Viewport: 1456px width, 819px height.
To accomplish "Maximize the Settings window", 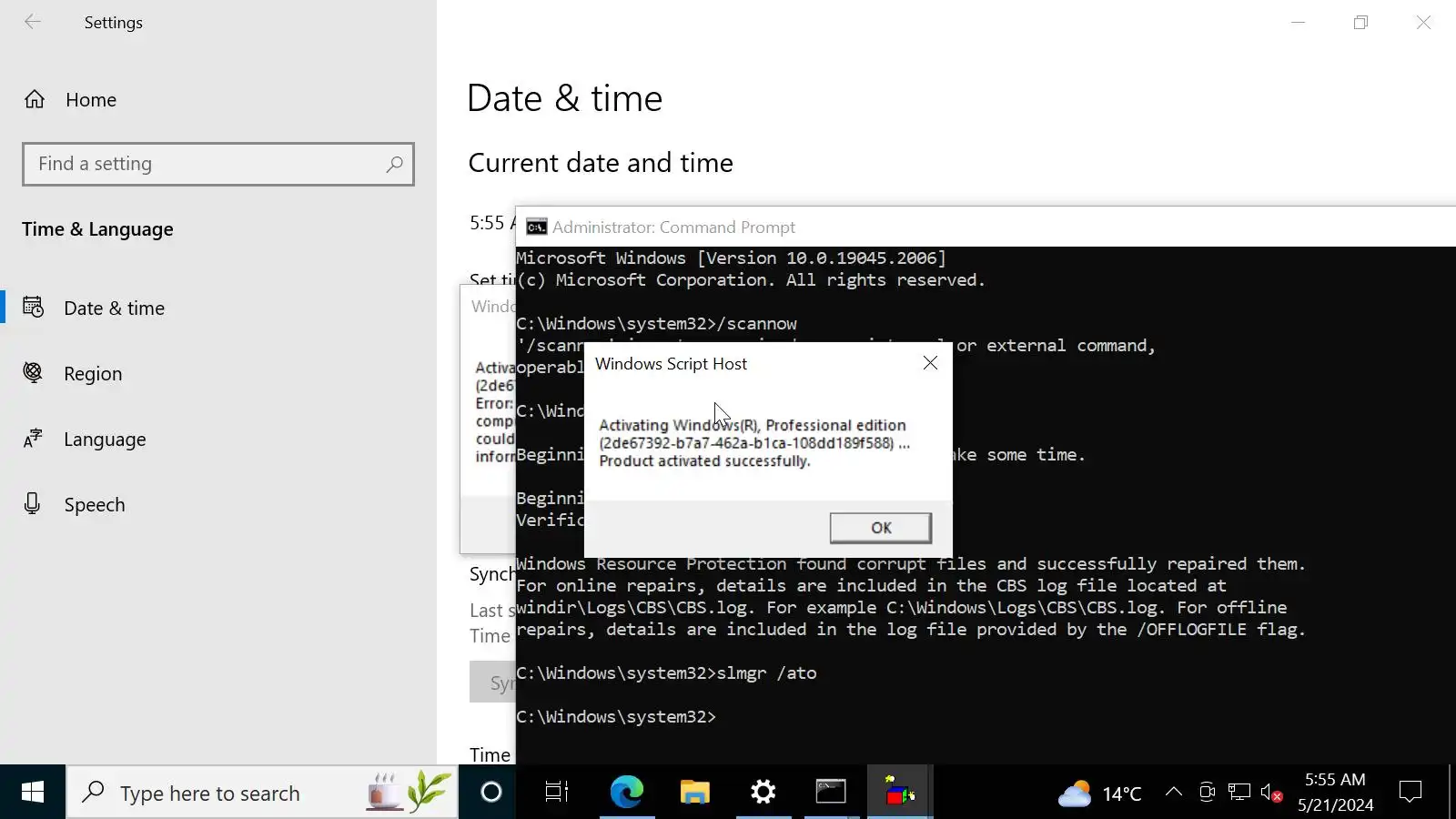I will pos(1360,23).
